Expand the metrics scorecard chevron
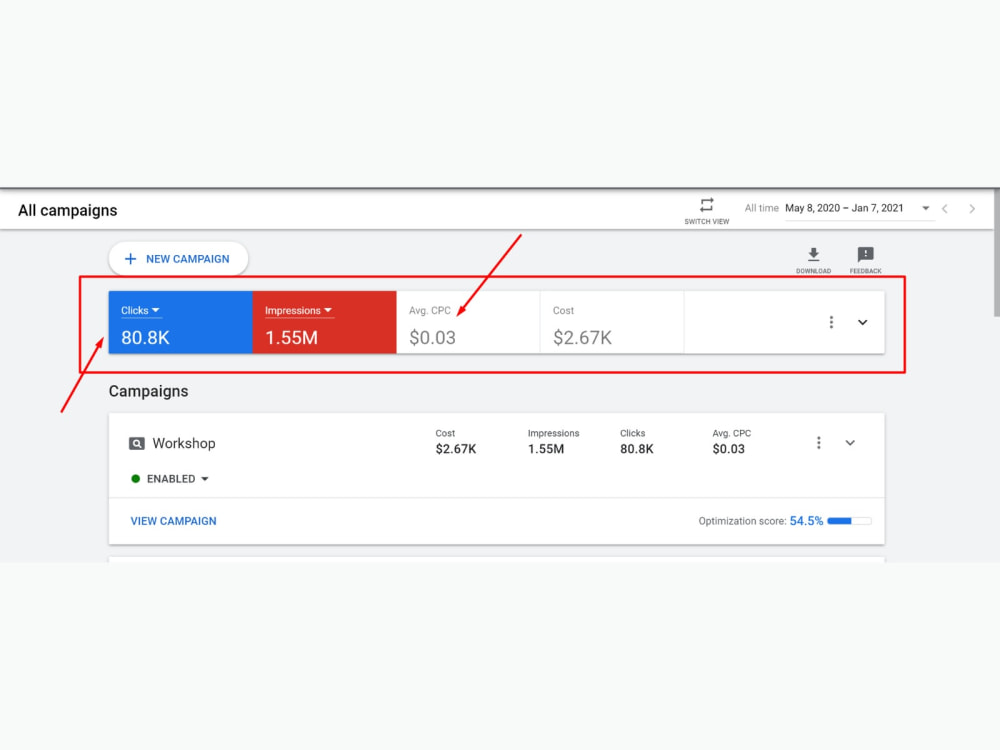 pos(862,322)
